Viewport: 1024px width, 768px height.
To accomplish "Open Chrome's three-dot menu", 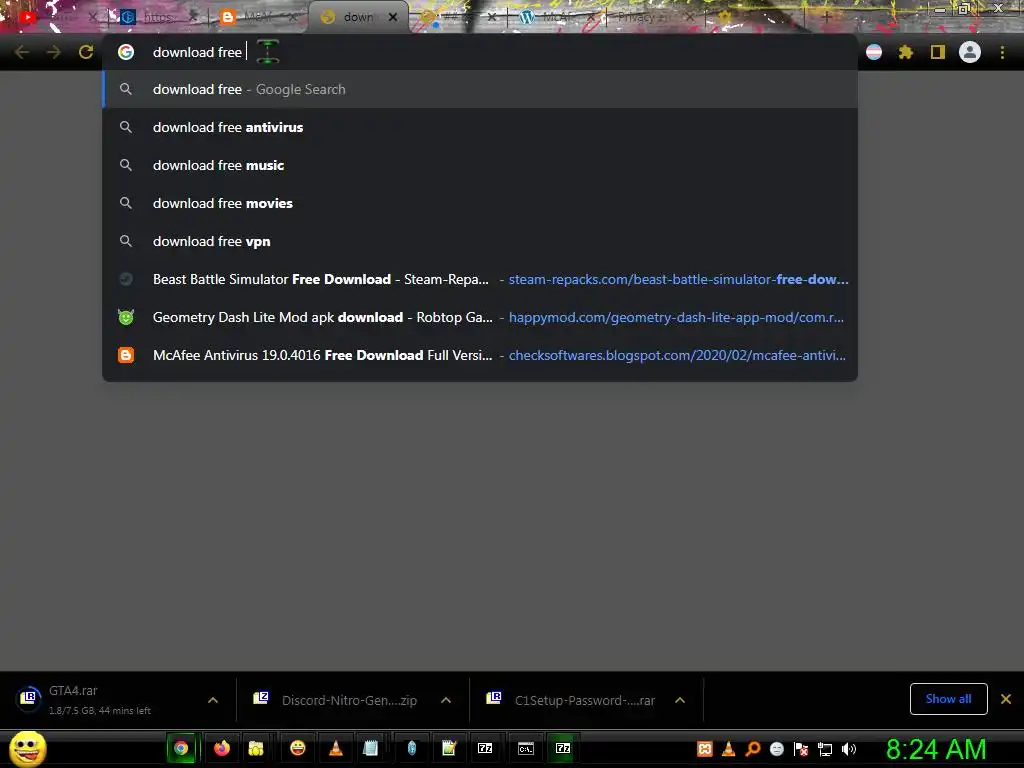I will tap(1002, 52).
